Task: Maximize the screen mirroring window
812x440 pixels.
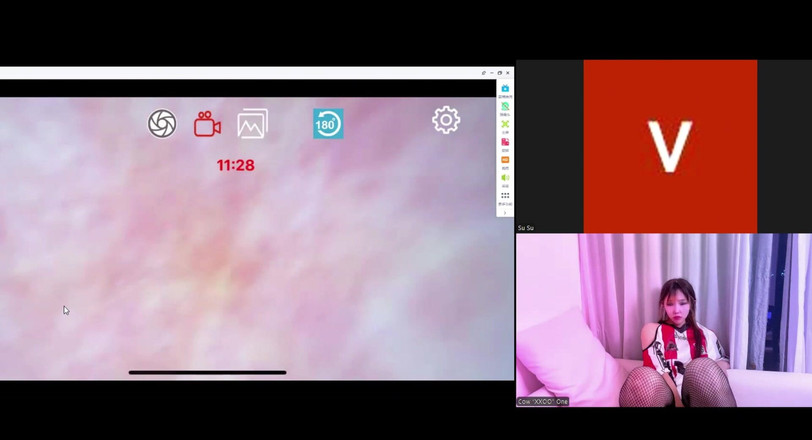Action: 500,73
